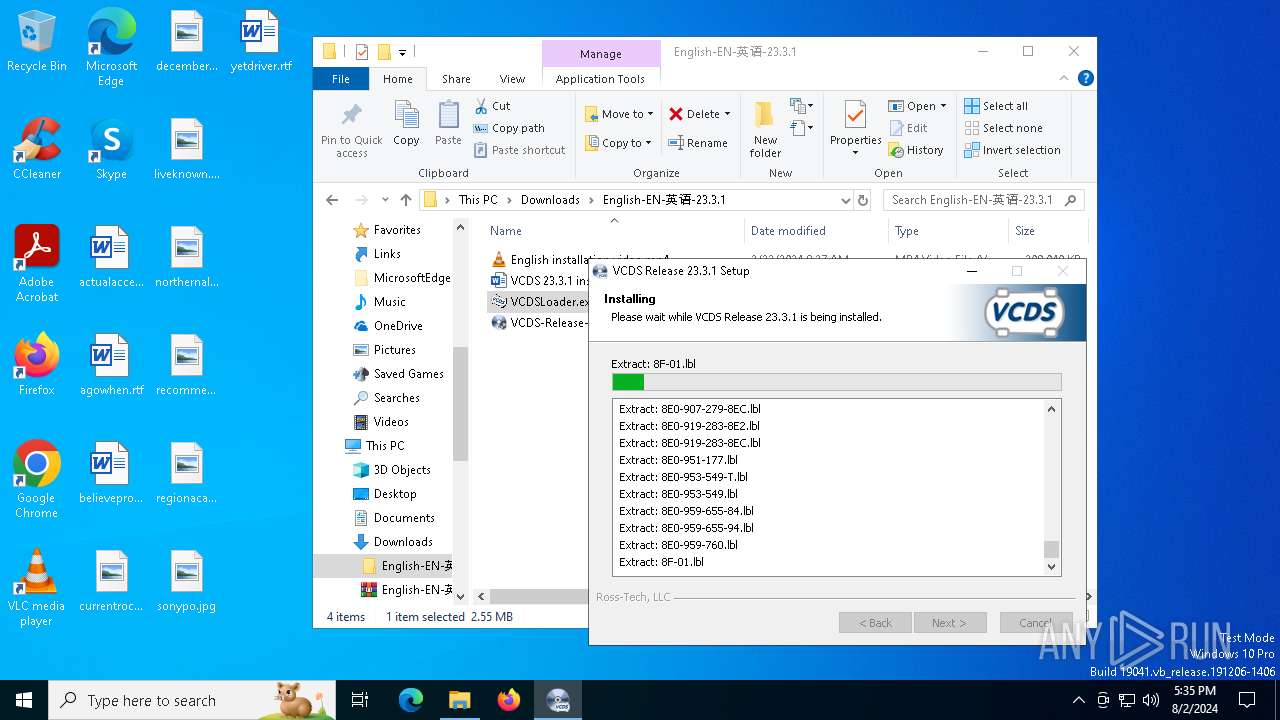1280x720 pixels.
Task: Open Microsoft Edge from taskbar
Action: [x=411, y=700]
